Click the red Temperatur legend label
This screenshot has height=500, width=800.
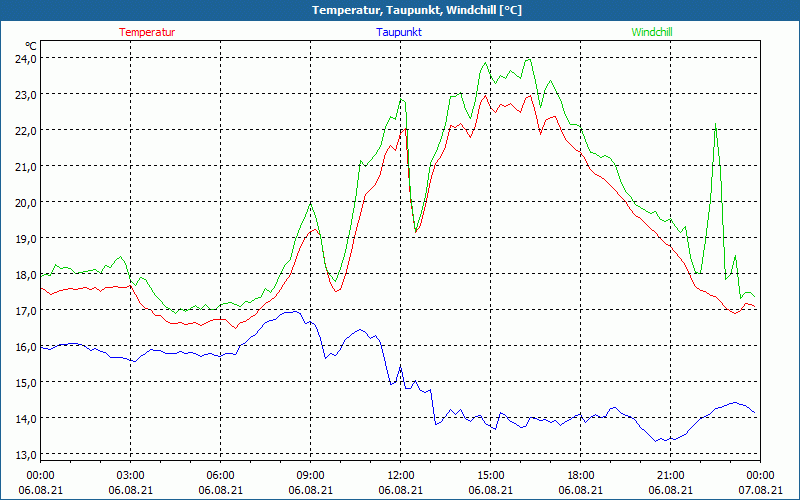click(x=147, y=32)
